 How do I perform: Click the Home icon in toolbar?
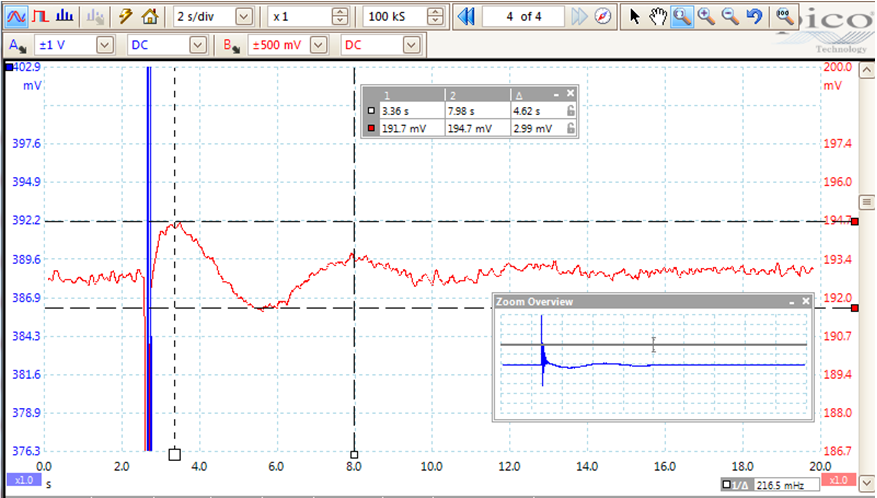tap(149, 16)
